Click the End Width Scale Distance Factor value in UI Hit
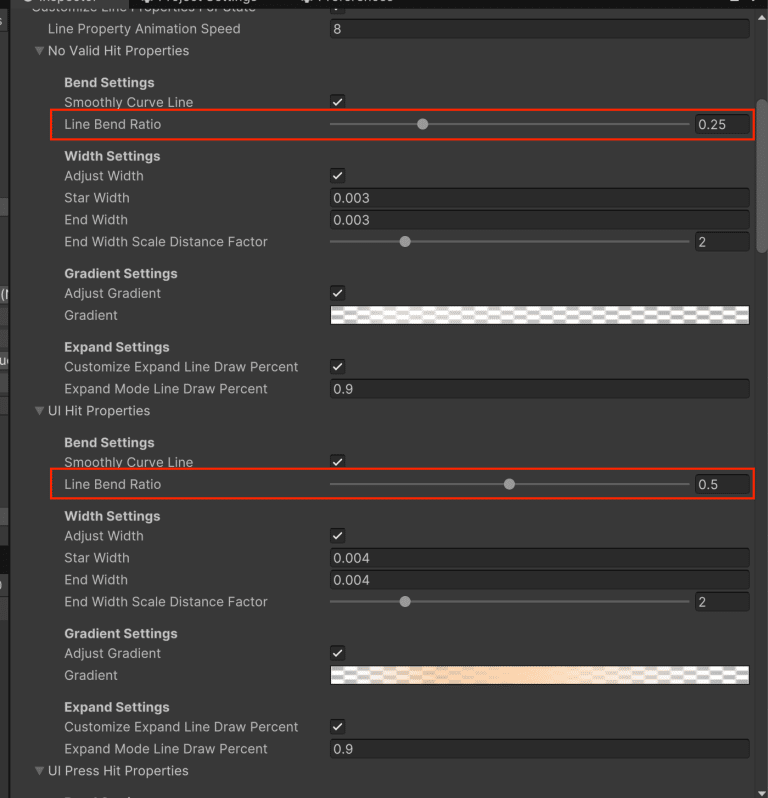The height and width of the screenshot is (798, 768). point(721,602)
